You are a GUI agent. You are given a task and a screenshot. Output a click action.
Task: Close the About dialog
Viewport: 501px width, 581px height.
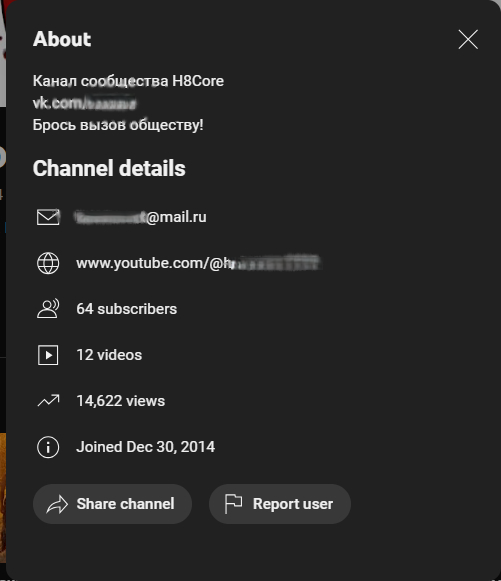coord(468,39)
